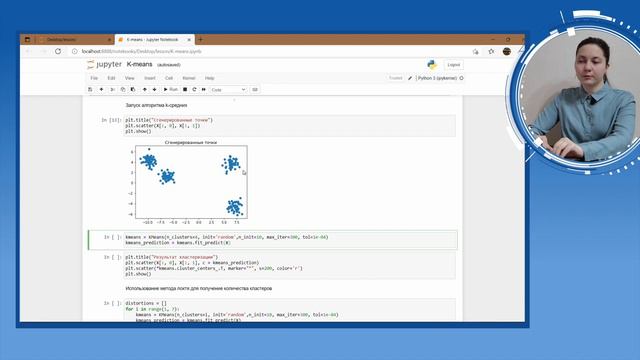
Task: Click the elbow method markdown text
Action: click(x=199, y=289)
